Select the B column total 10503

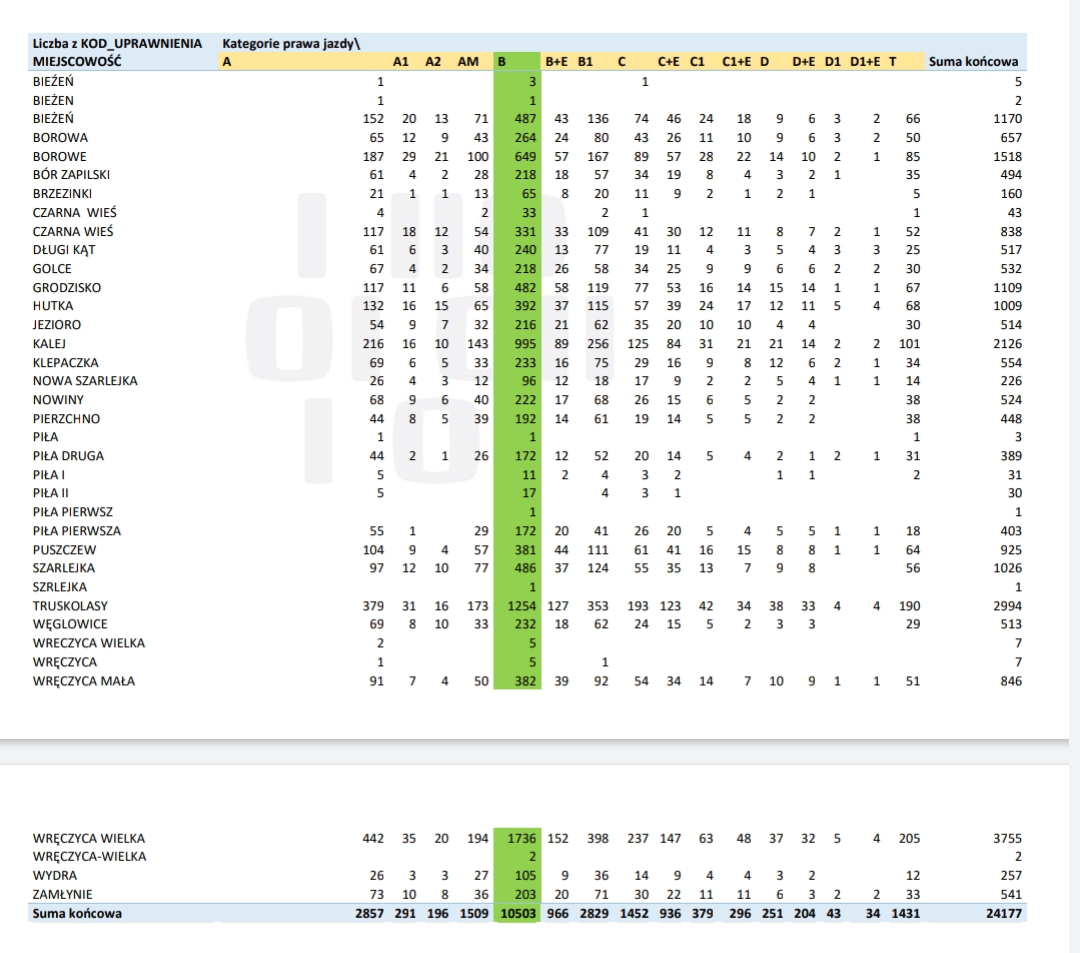click(x=517, y=913)
